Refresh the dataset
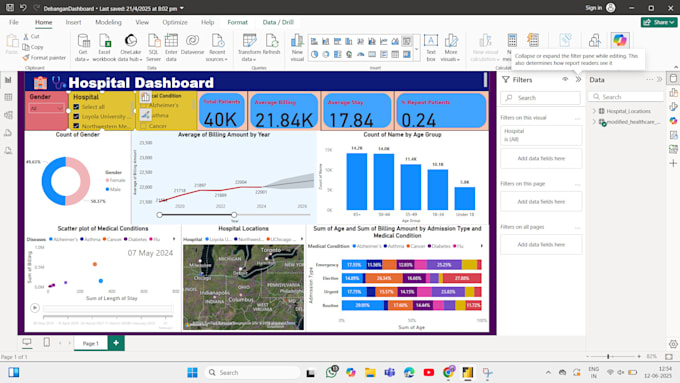The image size is (680, 383). (271, 44)
